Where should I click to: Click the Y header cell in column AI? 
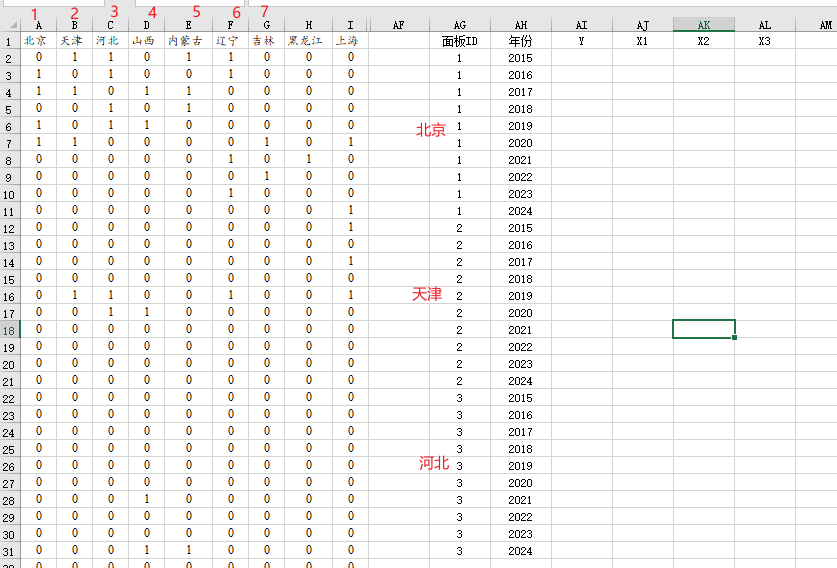coord(581,41)
